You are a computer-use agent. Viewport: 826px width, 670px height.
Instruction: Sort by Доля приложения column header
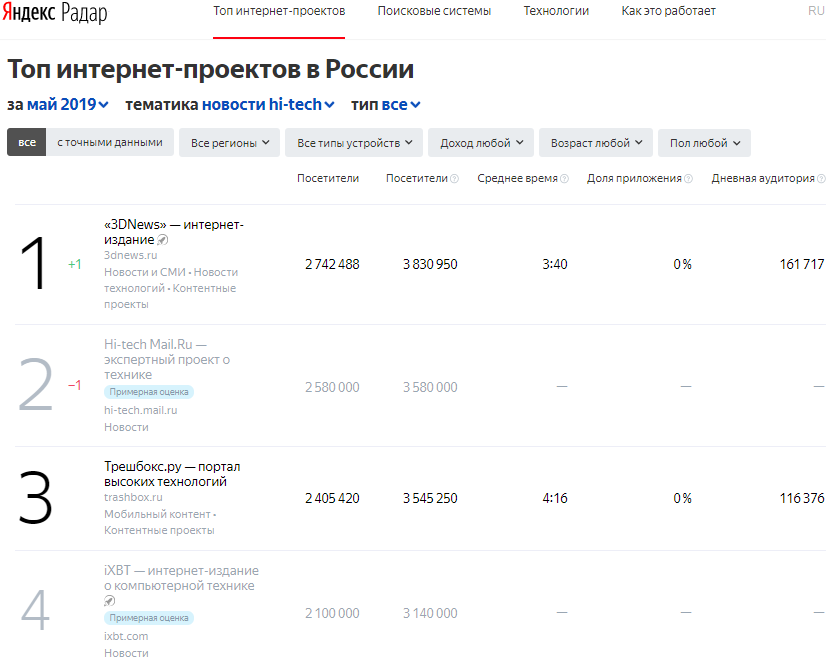coord(634,178)
